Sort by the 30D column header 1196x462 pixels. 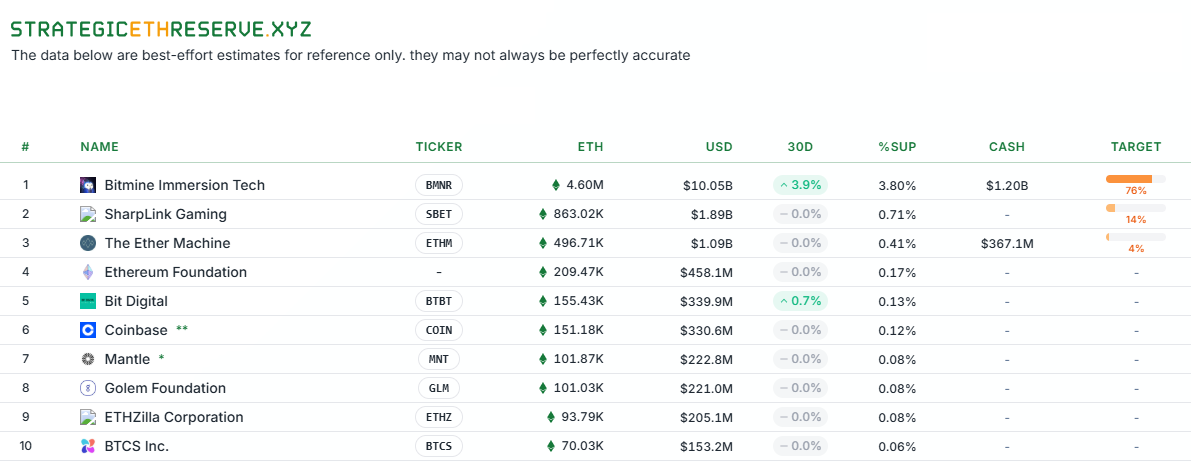(x=800, y=147)
